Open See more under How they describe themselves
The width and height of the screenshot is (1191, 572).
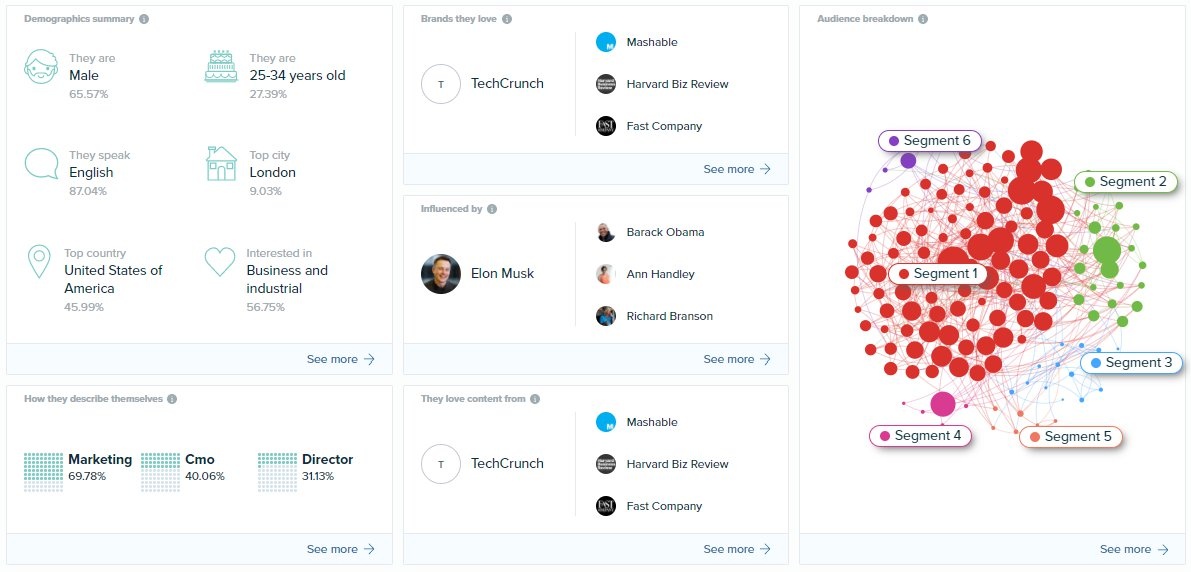click(x=341, y=549)
